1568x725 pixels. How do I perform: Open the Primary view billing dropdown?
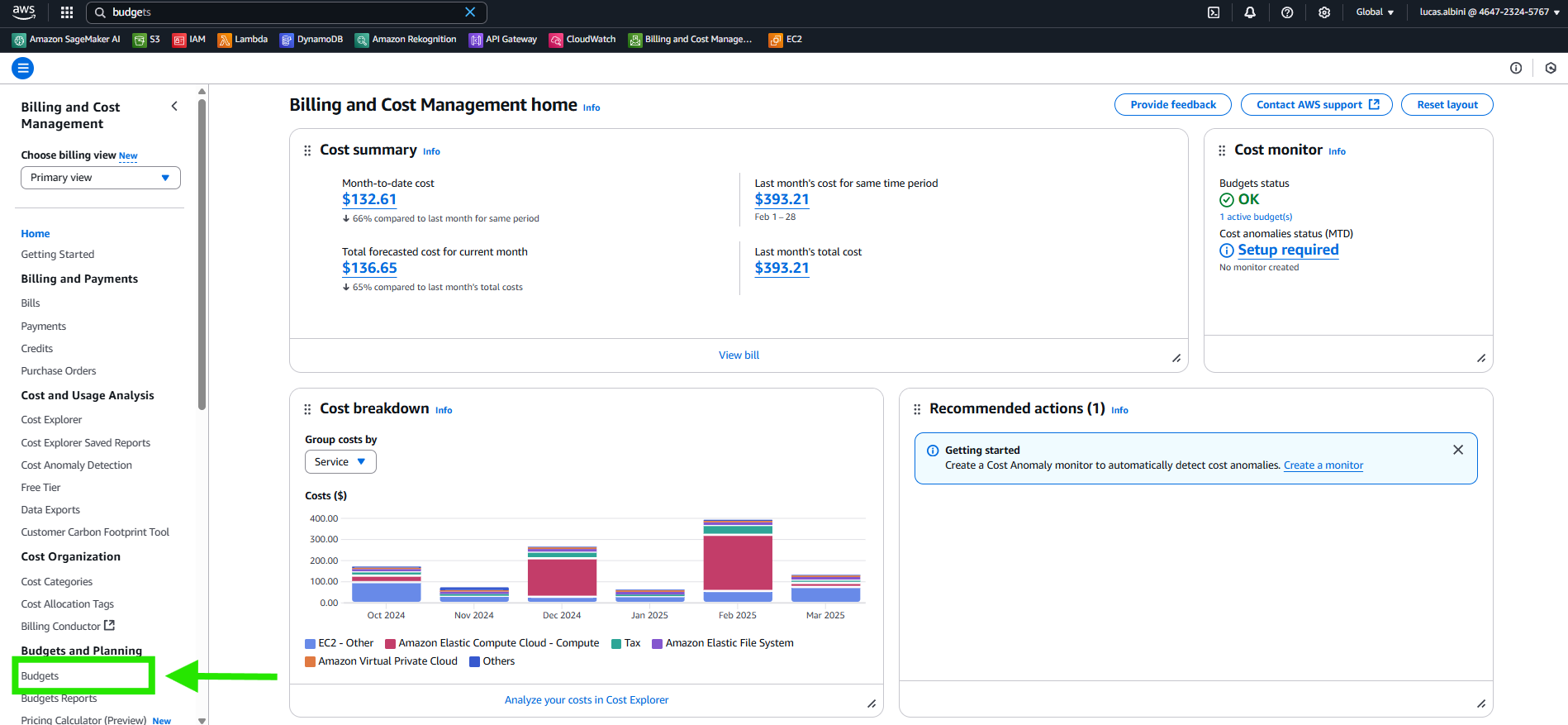tap(101, 178)
